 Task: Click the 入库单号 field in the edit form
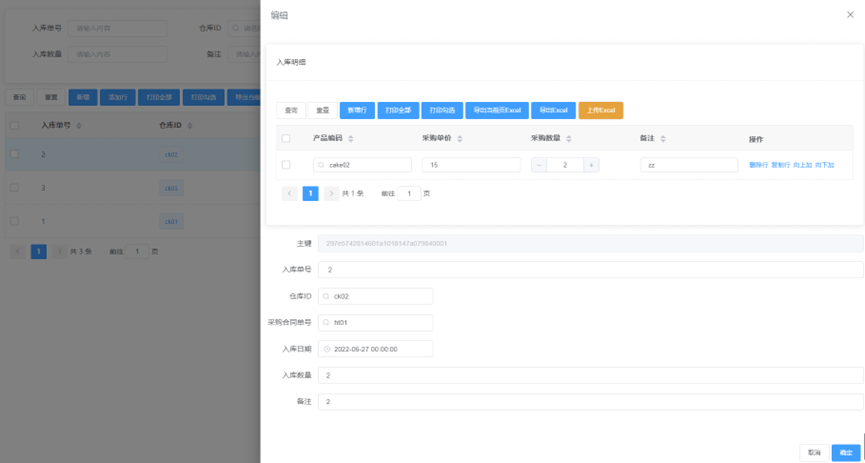591,270
